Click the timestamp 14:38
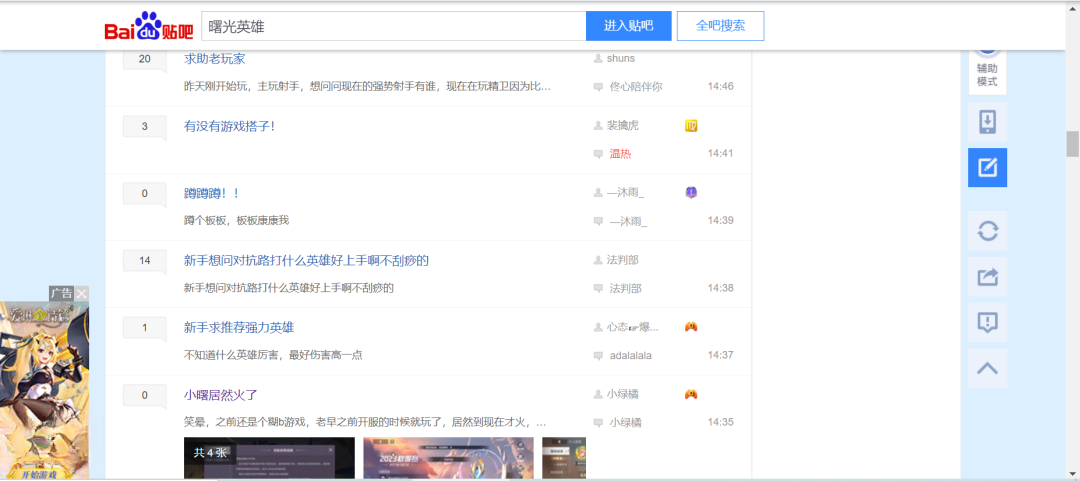Image resolution: width=1080 pixels, height=481 pixels. coord(720,288)
